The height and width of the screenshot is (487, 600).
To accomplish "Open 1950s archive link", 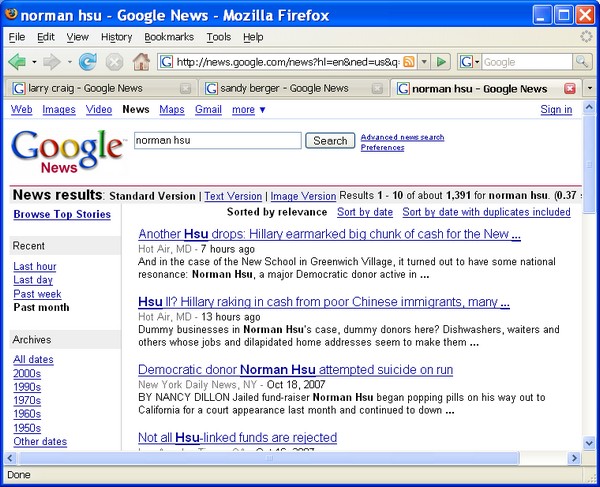I will click(27, 428).
